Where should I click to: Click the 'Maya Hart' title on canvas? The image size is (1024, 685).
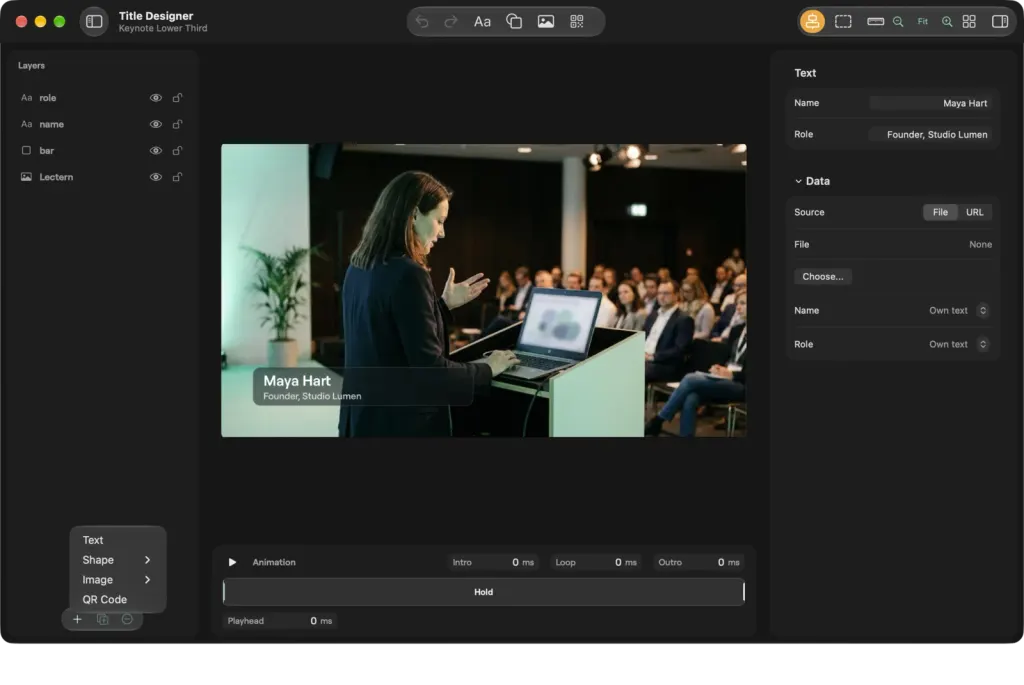(296, 381)
